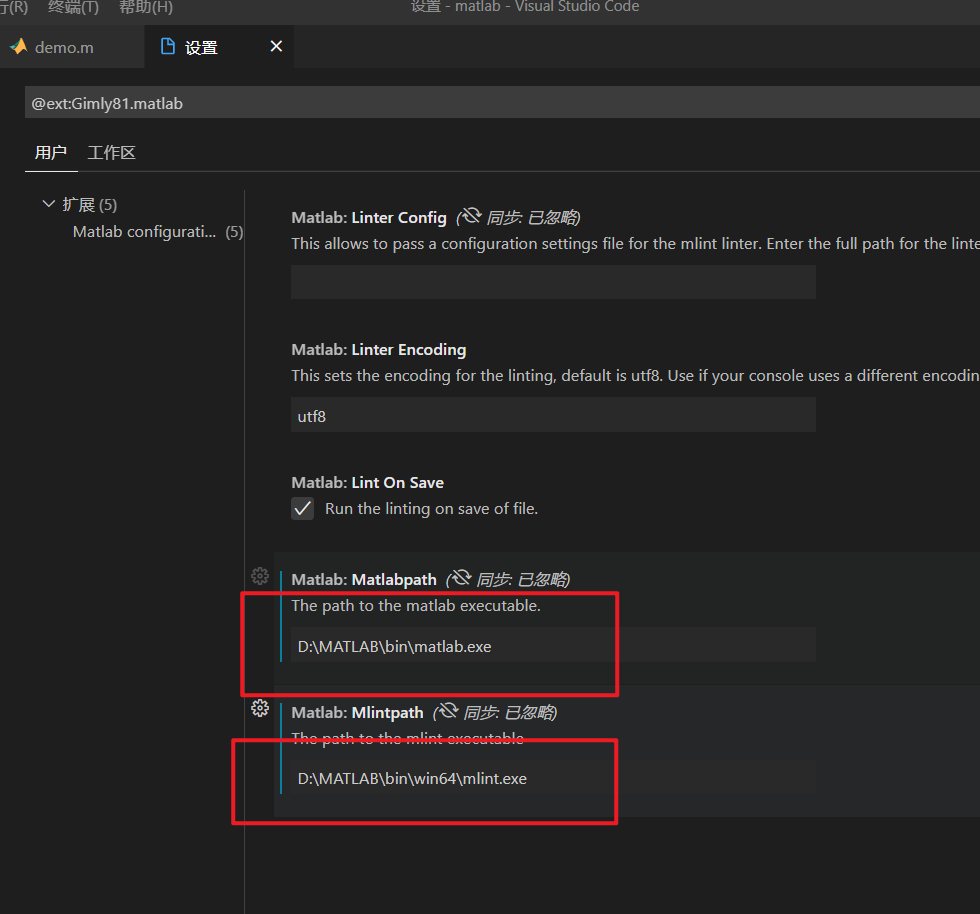Click the Linter Encoding field showing utf8
980x914 pixels.
click(x=553, y=415)
